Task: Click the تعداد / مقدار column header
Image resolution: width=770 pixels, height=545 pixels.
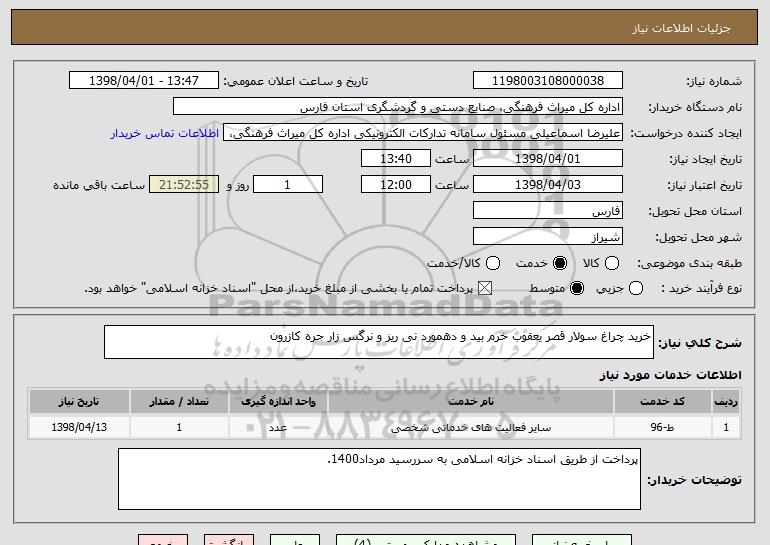Action: tap(179, 402)
